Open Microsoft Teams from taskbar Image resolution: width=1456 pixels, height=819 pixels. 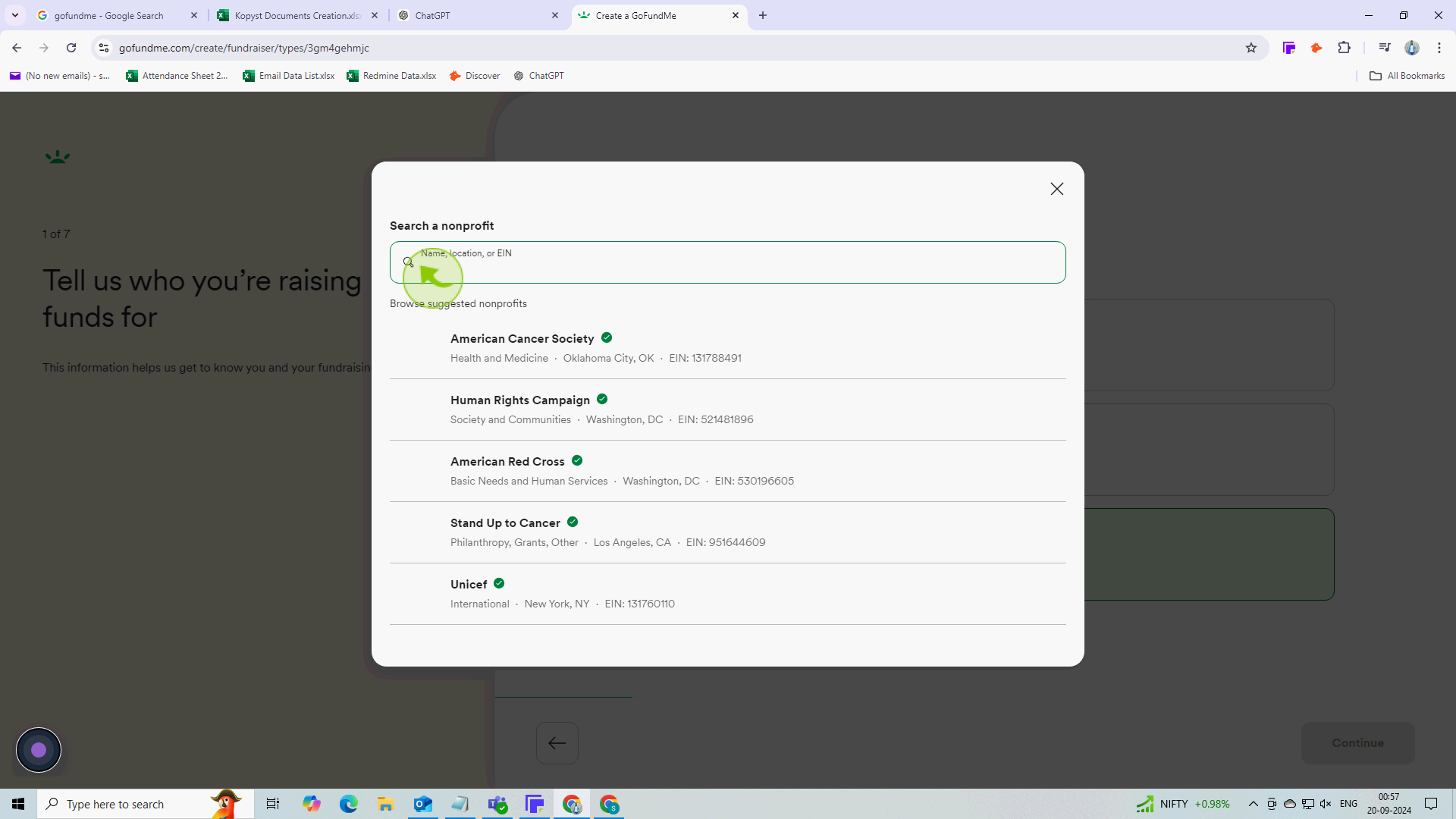[497, 804]
